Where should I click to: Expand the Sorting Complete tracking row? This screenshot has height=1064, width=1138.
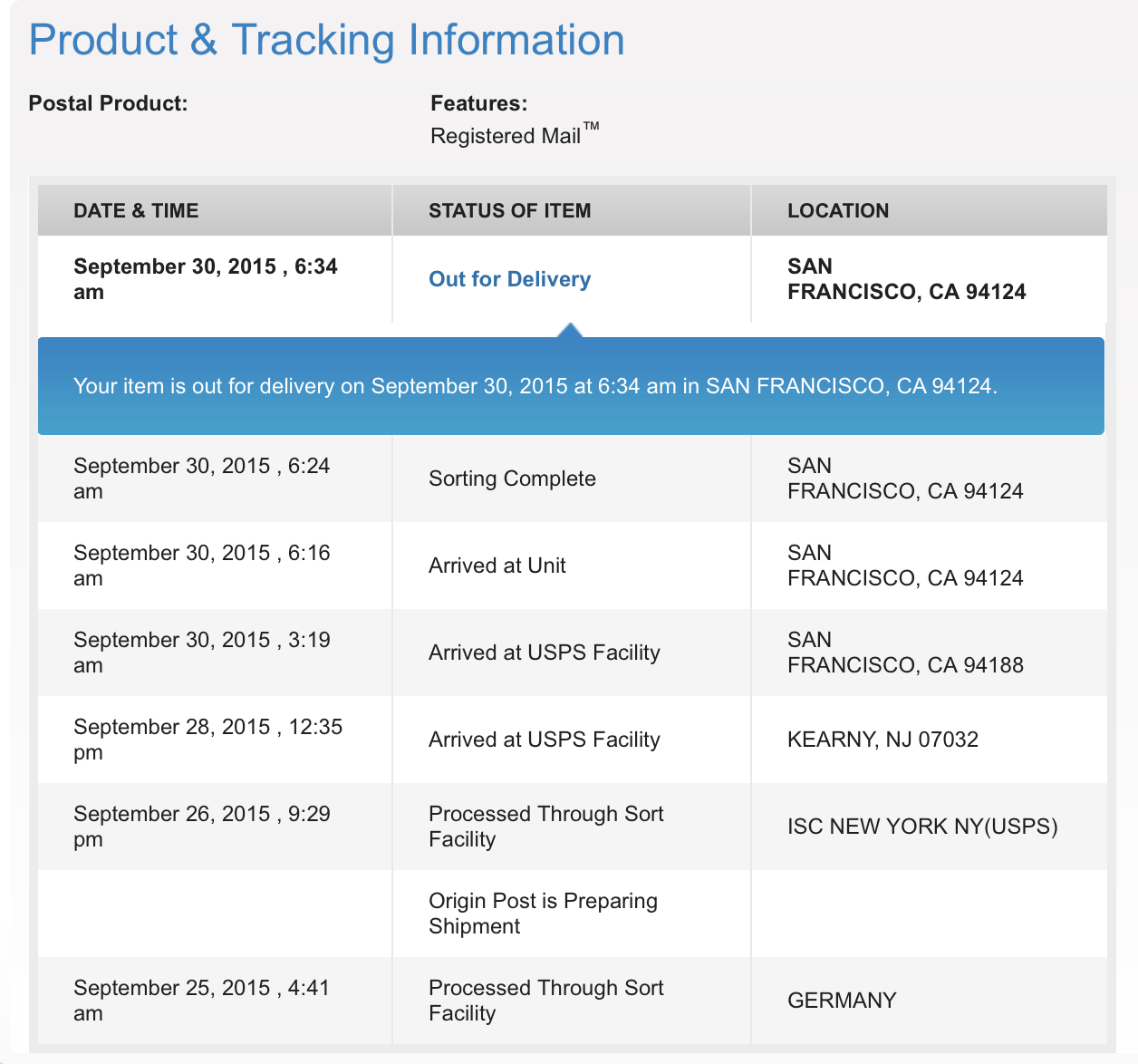click(x=512, y=479)
